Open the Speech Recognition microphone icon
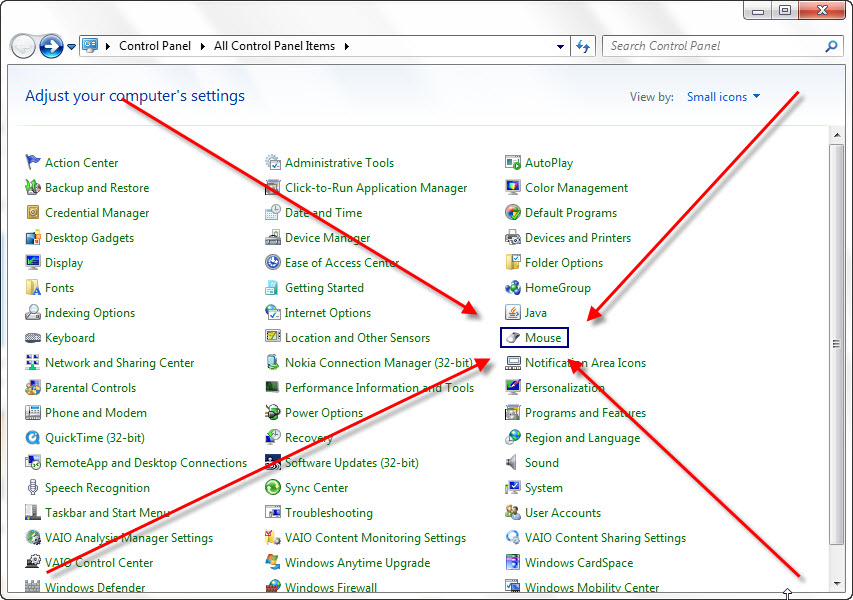Screen dimensions: 853x600 (x=33, y=487)
